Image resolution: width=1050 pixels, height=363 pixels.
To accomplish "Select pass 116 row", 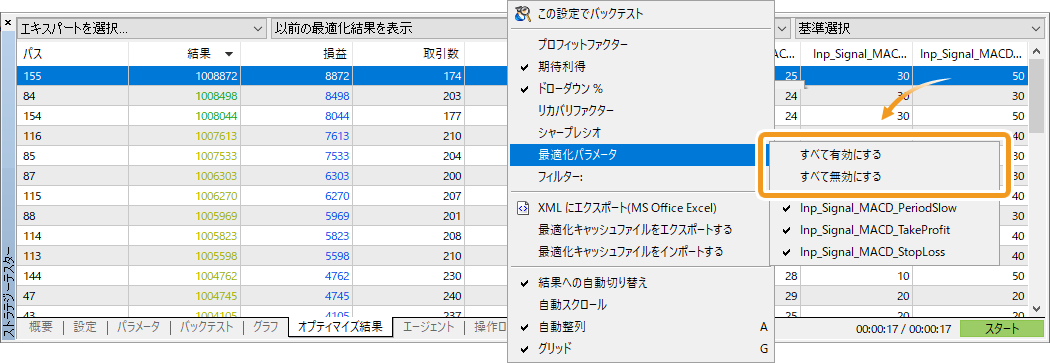I will pyautogui.click(x=261, y=136).
